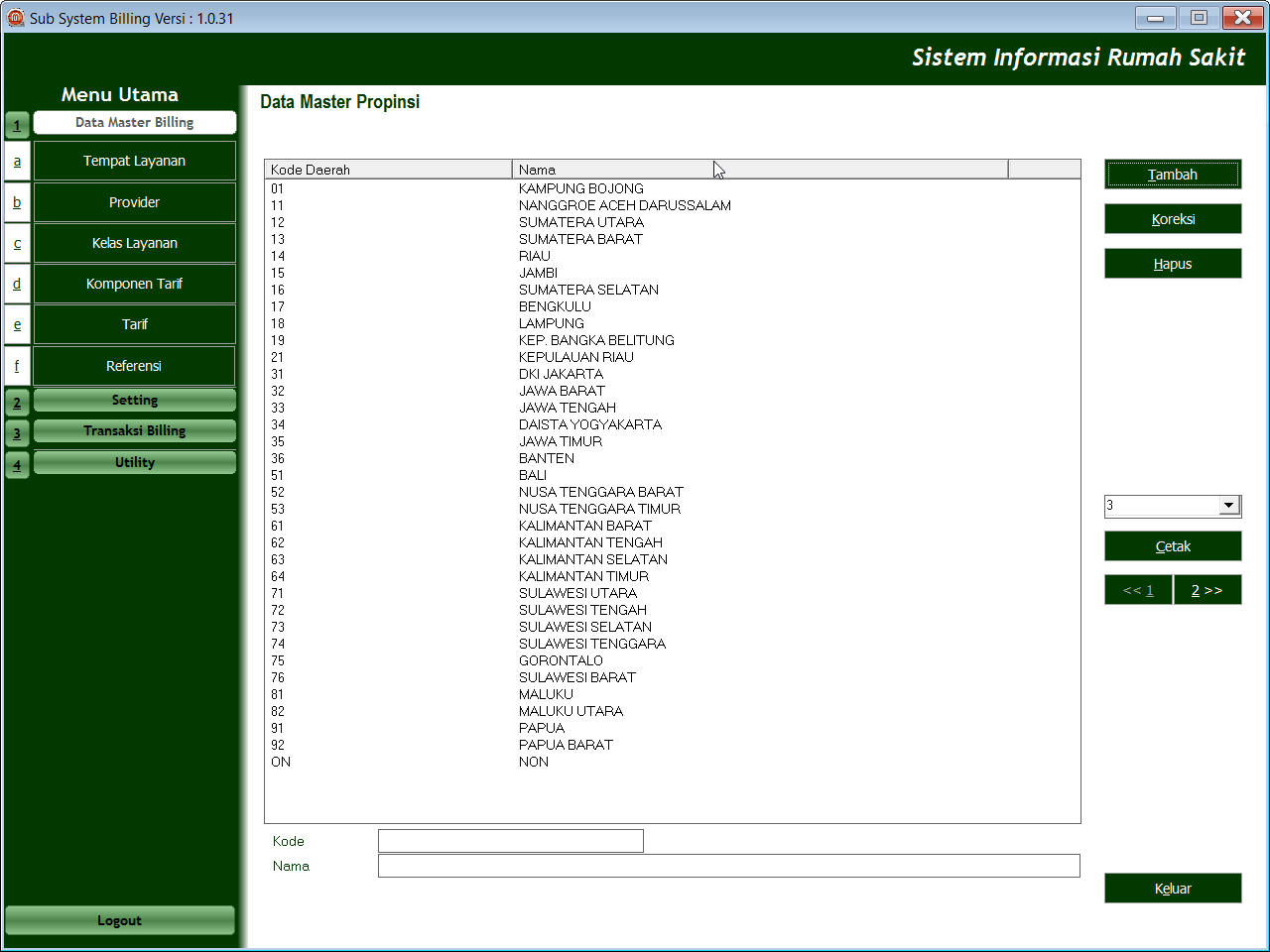Image resolution: width=1270 pixels, height=952 pixels.
Task: Select the MALUKU UTARA row
Action: [672, 711]
